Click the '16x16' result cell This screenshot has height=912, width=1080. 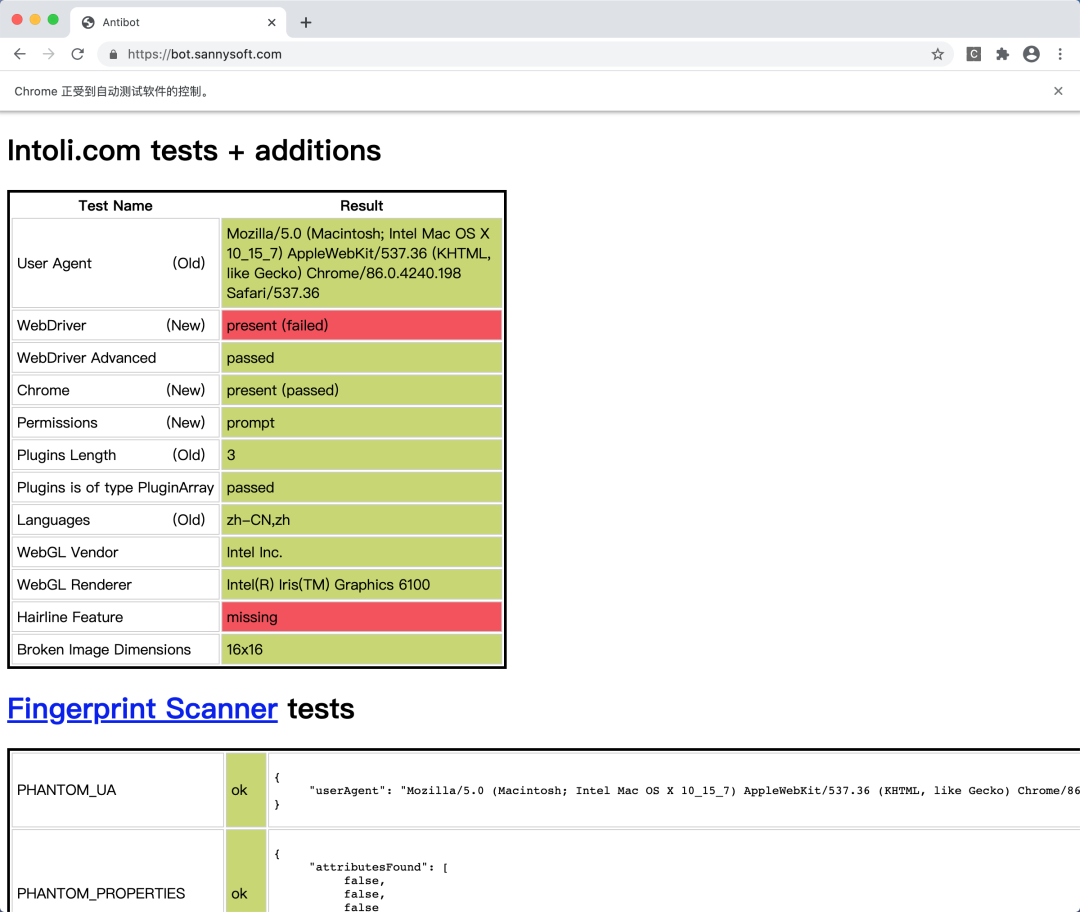click(x=362, y=649)
